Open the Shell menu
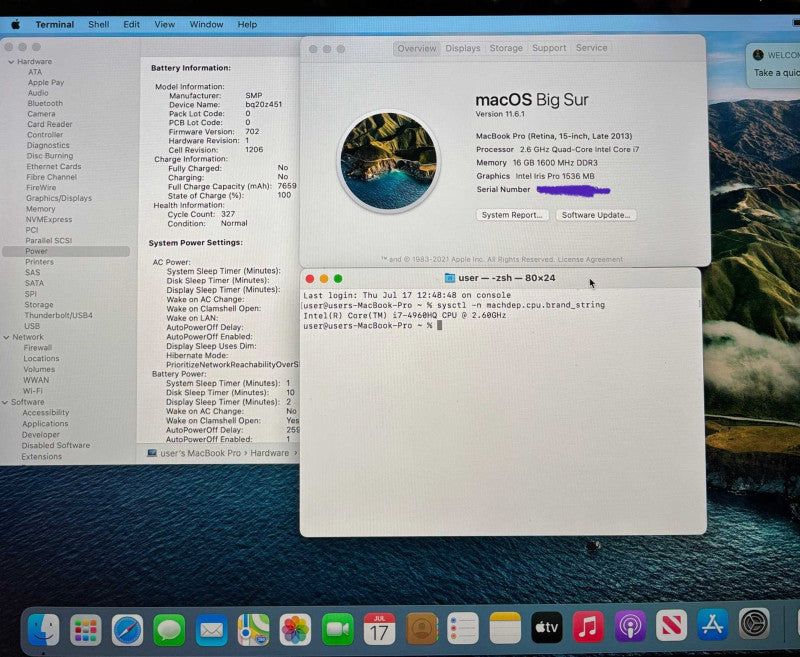Screen dimensions: 800x657 98,24
